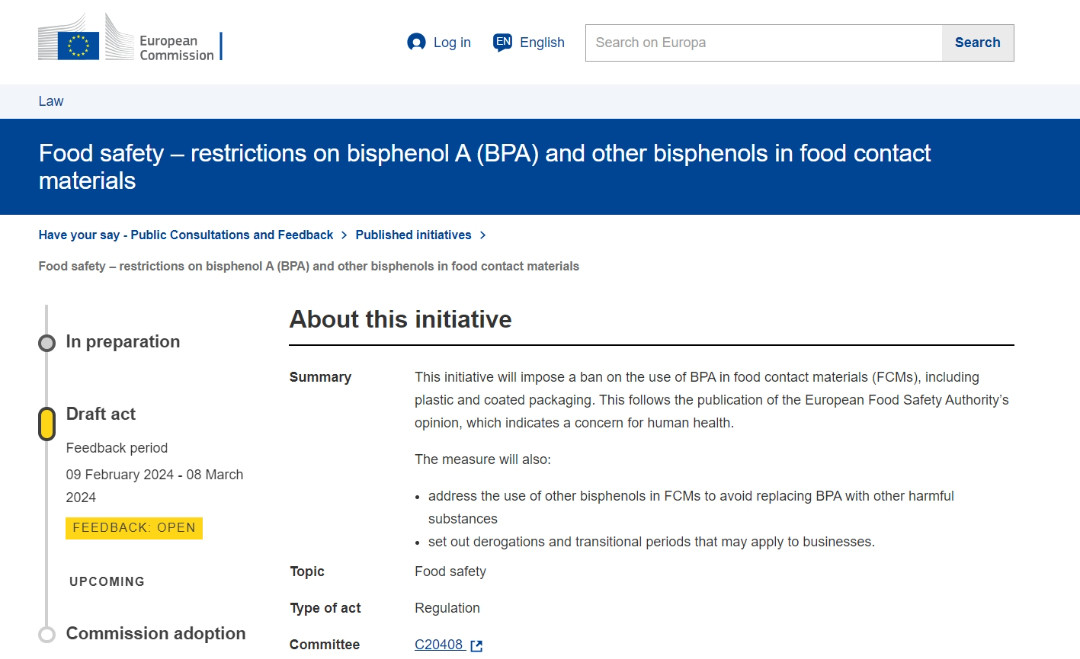Open the Law section link
The height and width of the screenshot is (659, 1080).
coord(51,101)
